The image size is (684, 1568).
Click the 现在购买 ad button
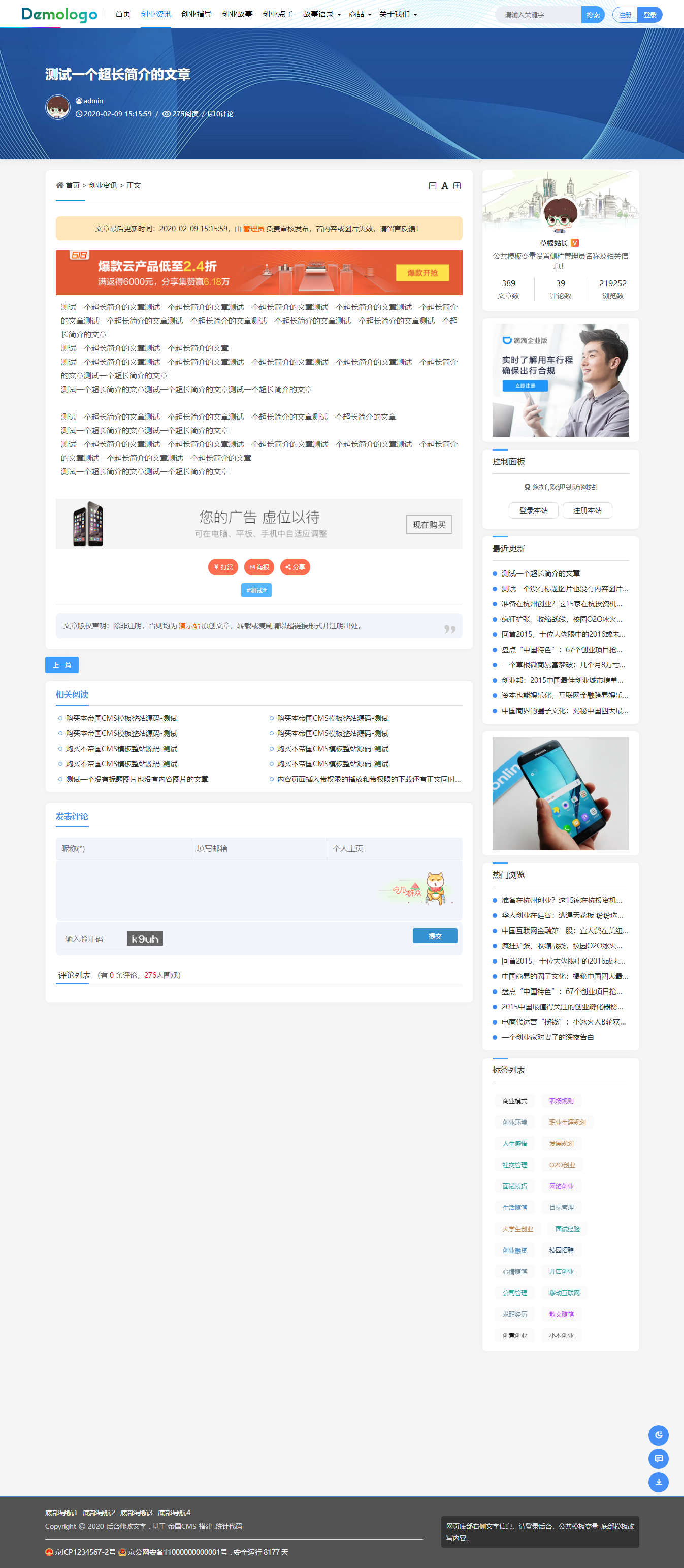click(429, 524)
